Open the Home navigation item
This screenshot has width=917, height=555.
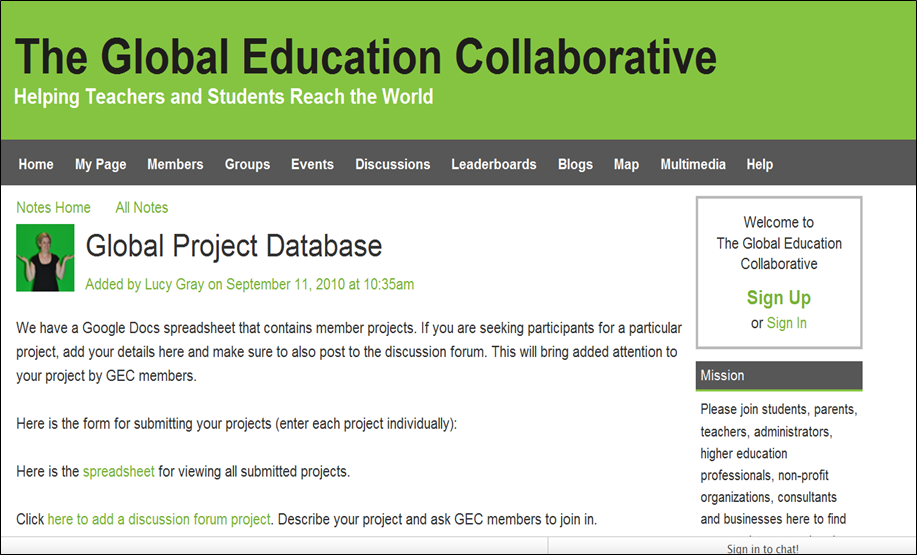pos(36,164)
